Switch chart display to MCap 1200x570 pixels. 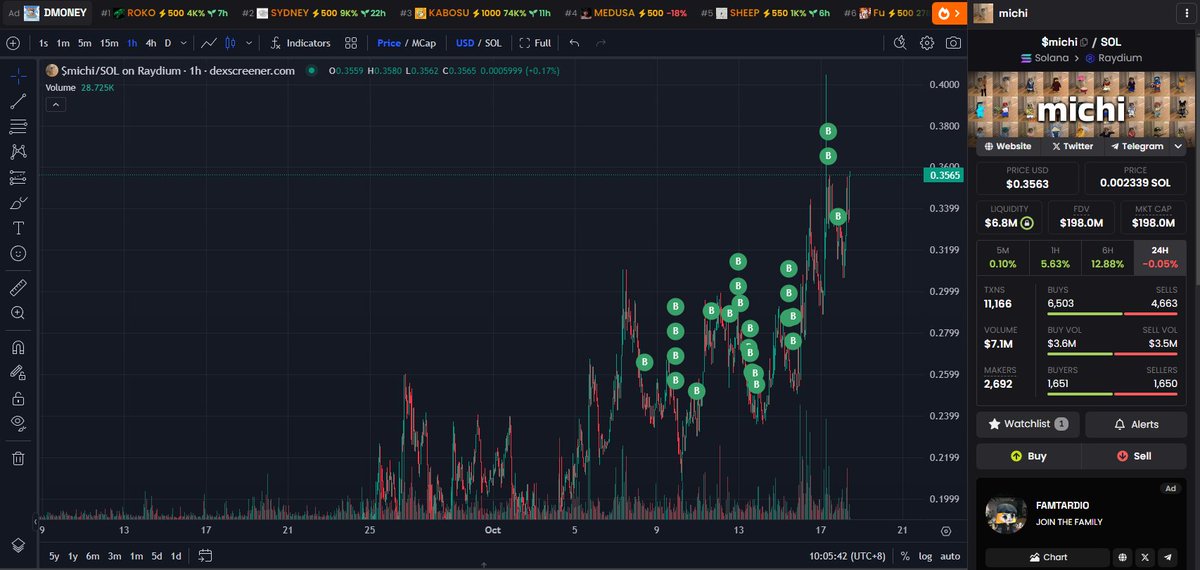click(x=424, y=43)
